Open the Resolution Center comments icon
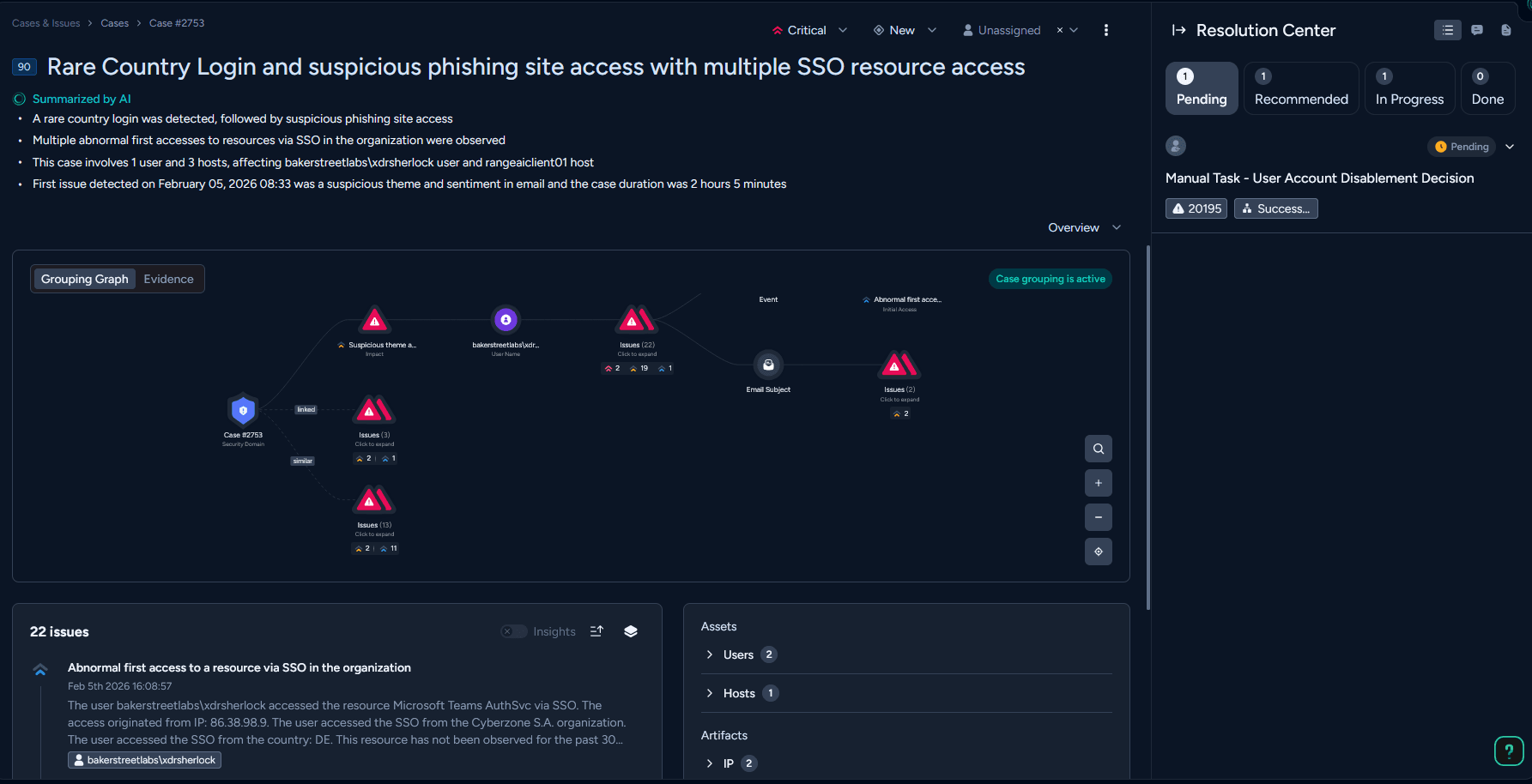Viewport: 1532px width, 784px height. click(1477, 30)
